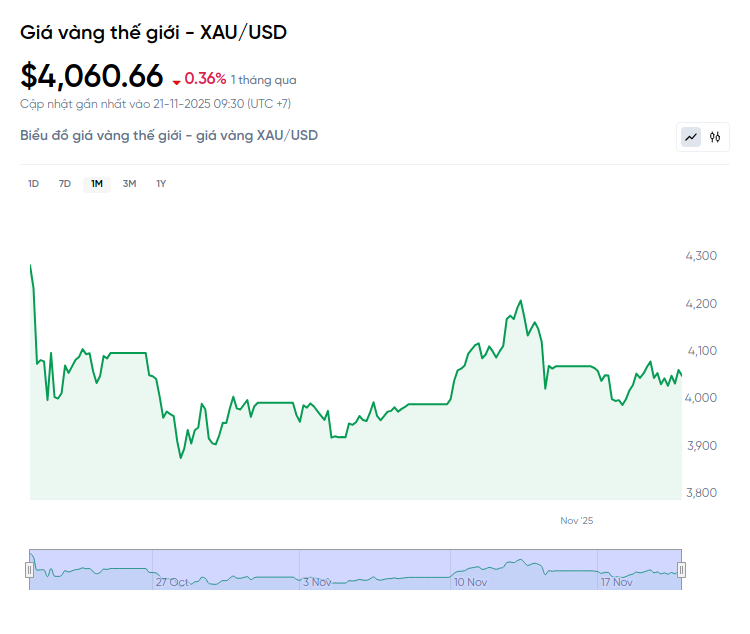750x634 pixels.
Task: Select the 1Y time range
Action: point(161,183)
